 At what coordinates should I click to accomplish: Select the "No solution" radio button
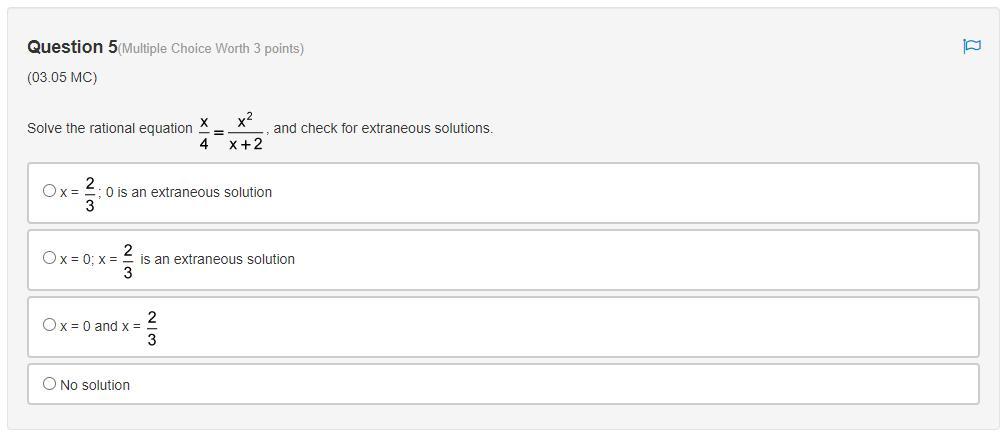(50, 383)
